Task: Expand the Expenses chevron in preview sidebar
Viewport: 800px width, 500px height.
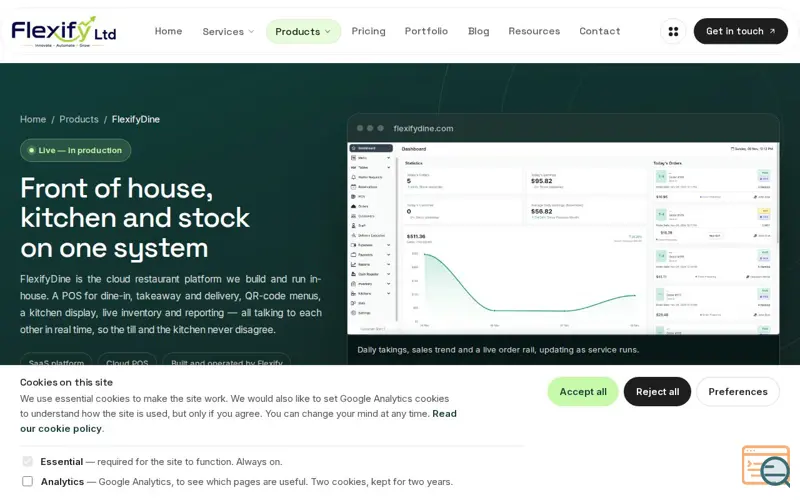Action: pyautogui.click(x=389, y=245)
